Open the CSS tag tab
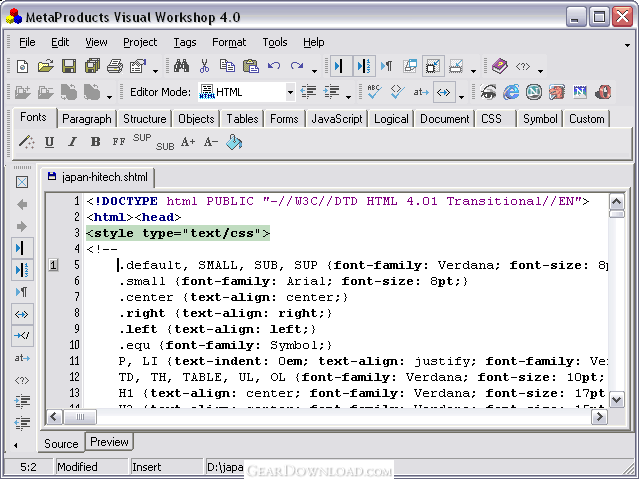Screen dimensions: 639x479 [x=491, y=119]
